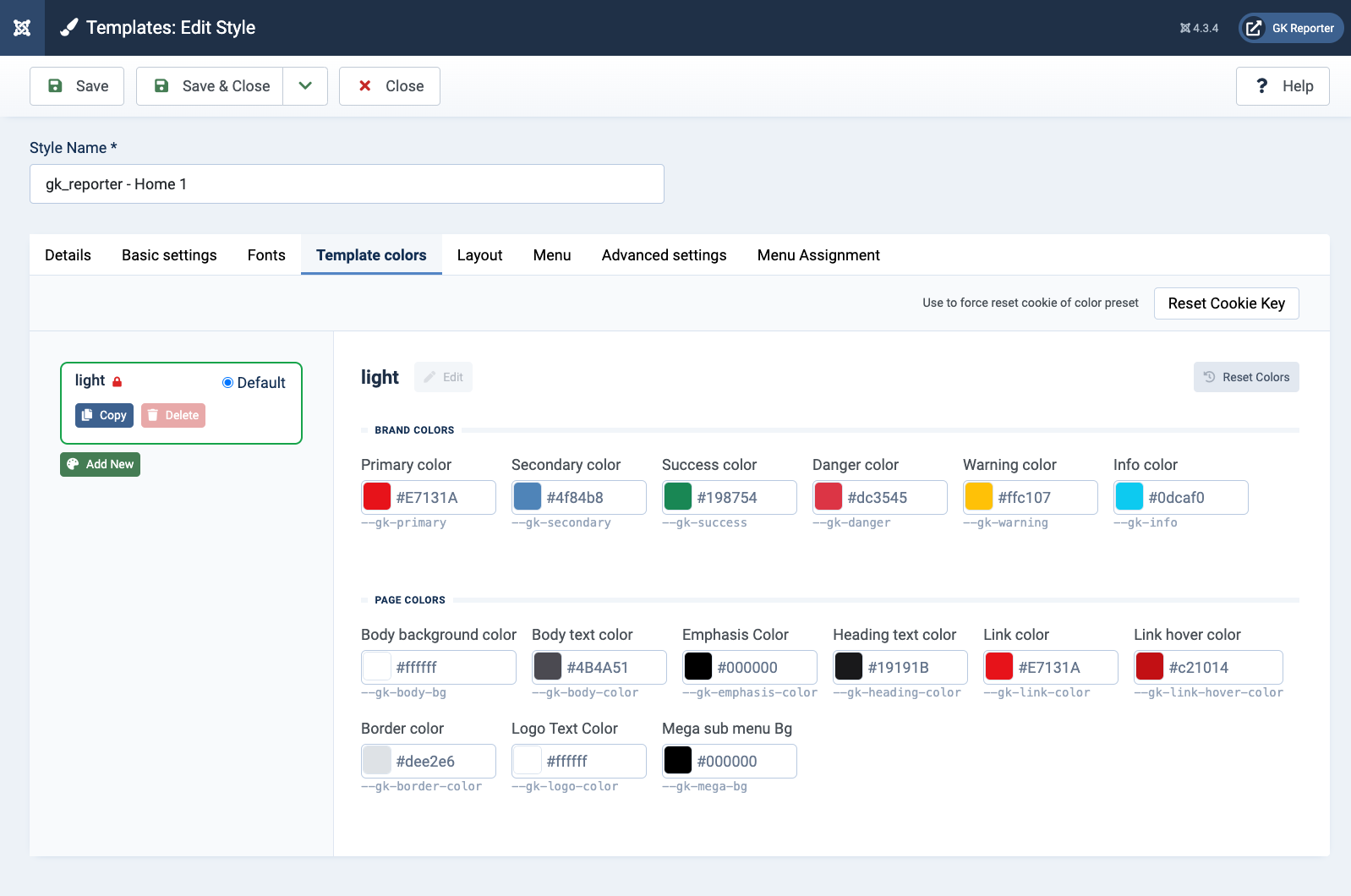Open GK Reporter site preview link
This screenshot has height=896, width=1351.
[1291, 28]
